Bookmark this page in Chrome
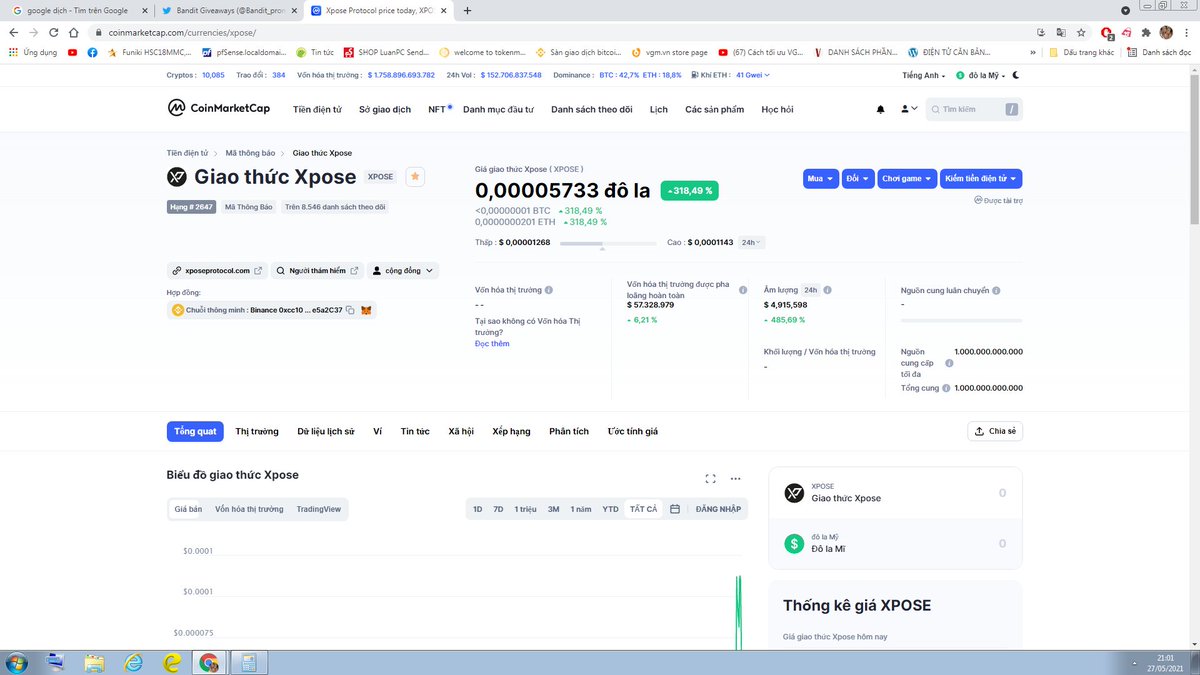This screenshot has width=1200, height=675. (x=1081, y=32)
